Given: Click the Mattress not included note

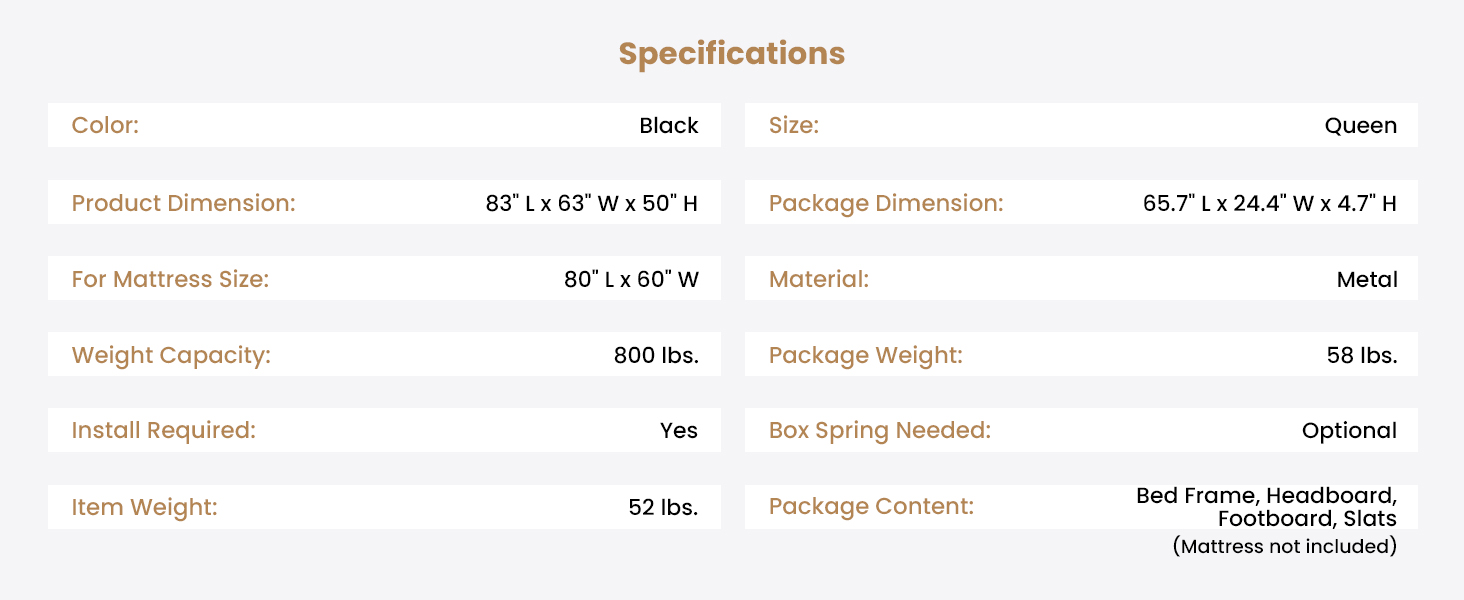Looking at the screenshot, I should coord(1284,546).
